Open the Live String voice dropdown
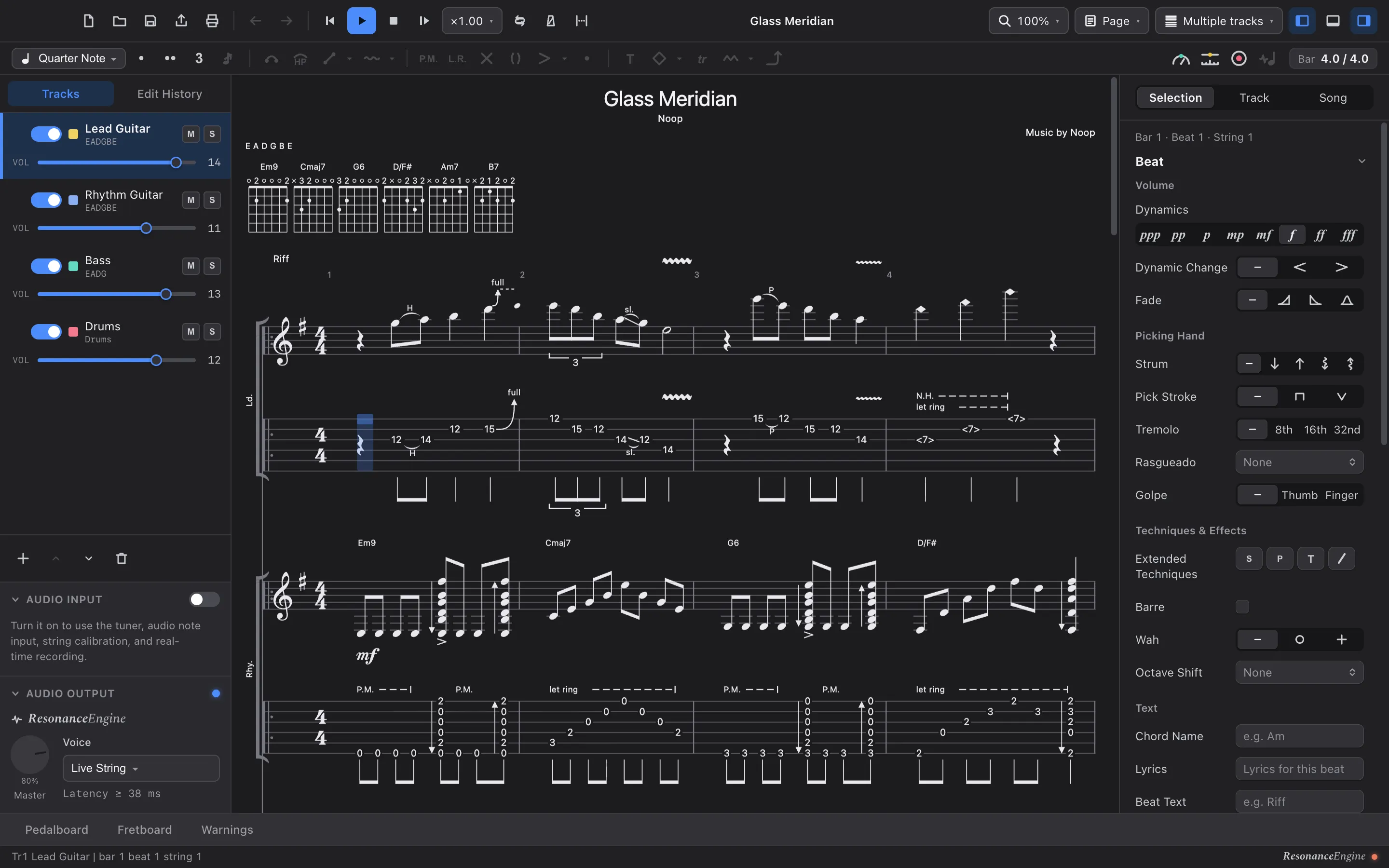Screen dimensions: 1389x868 pyautogui.click(x=141, y=768)
